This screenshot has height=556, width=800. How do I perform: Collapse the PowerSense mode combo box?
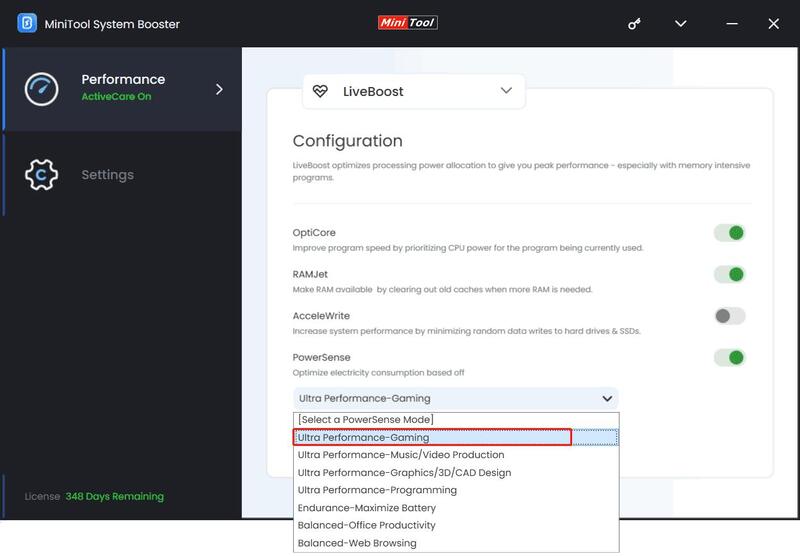[607, 398]
